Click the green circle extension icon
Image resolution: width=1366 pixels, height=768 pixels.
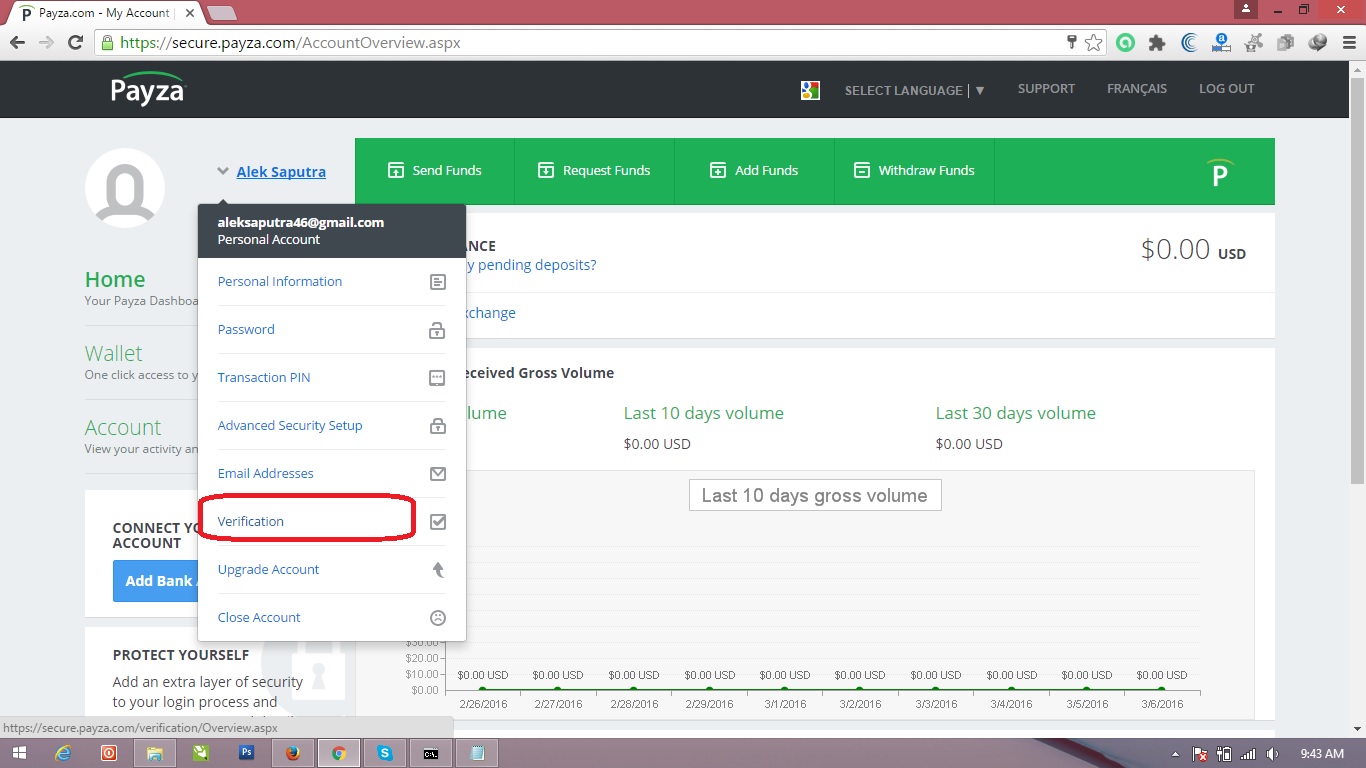point(1126,43)
